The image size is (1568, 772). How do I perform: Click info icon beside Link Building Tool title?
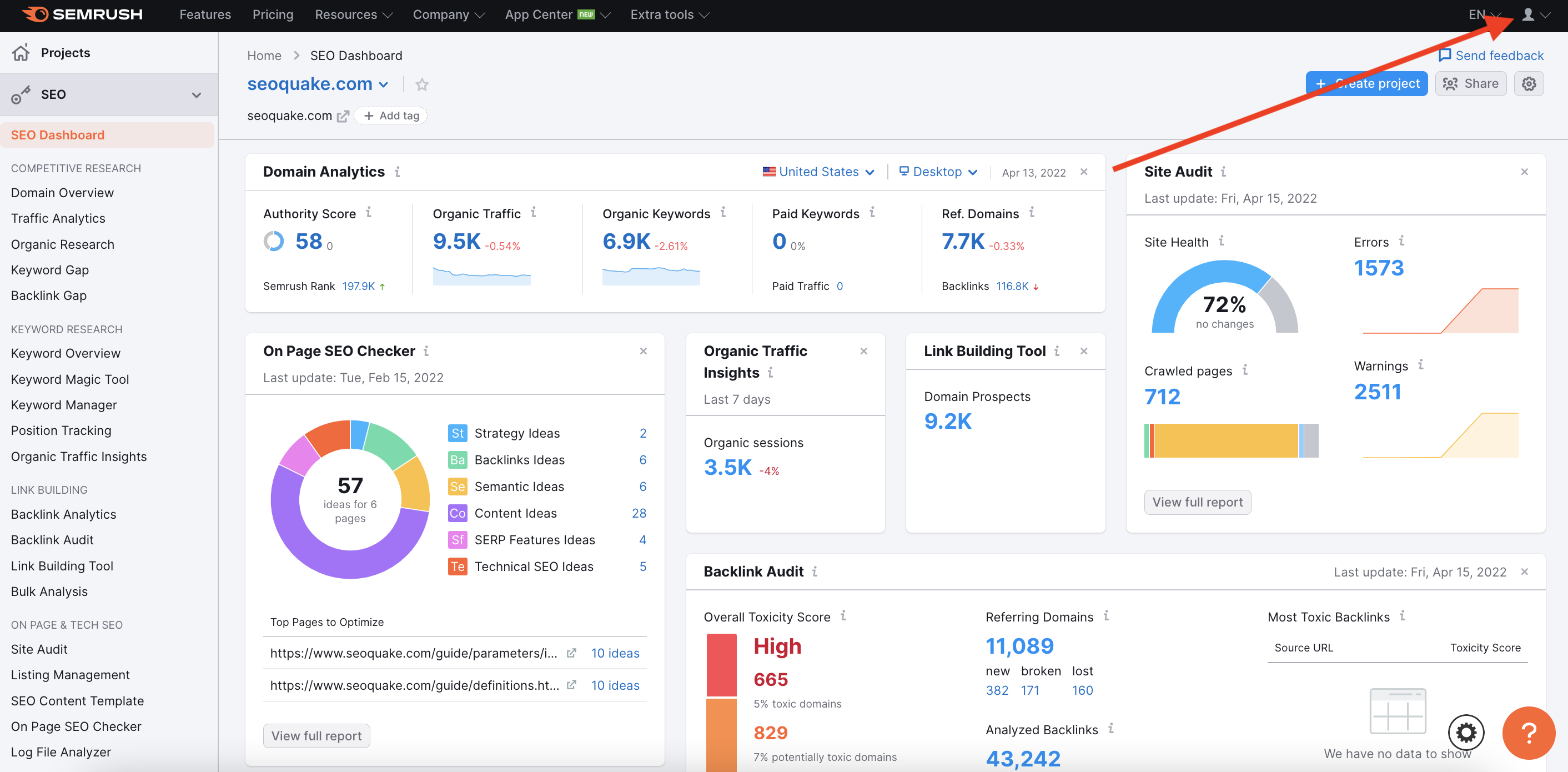coord(1057,352)
